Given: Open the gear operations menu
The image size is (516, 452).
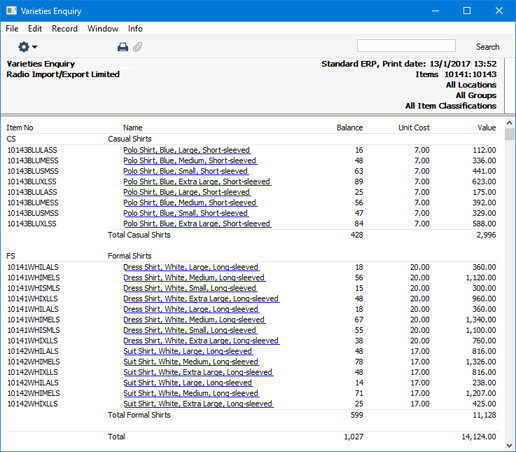Looking at the screenshot, I should coord(27,47).
